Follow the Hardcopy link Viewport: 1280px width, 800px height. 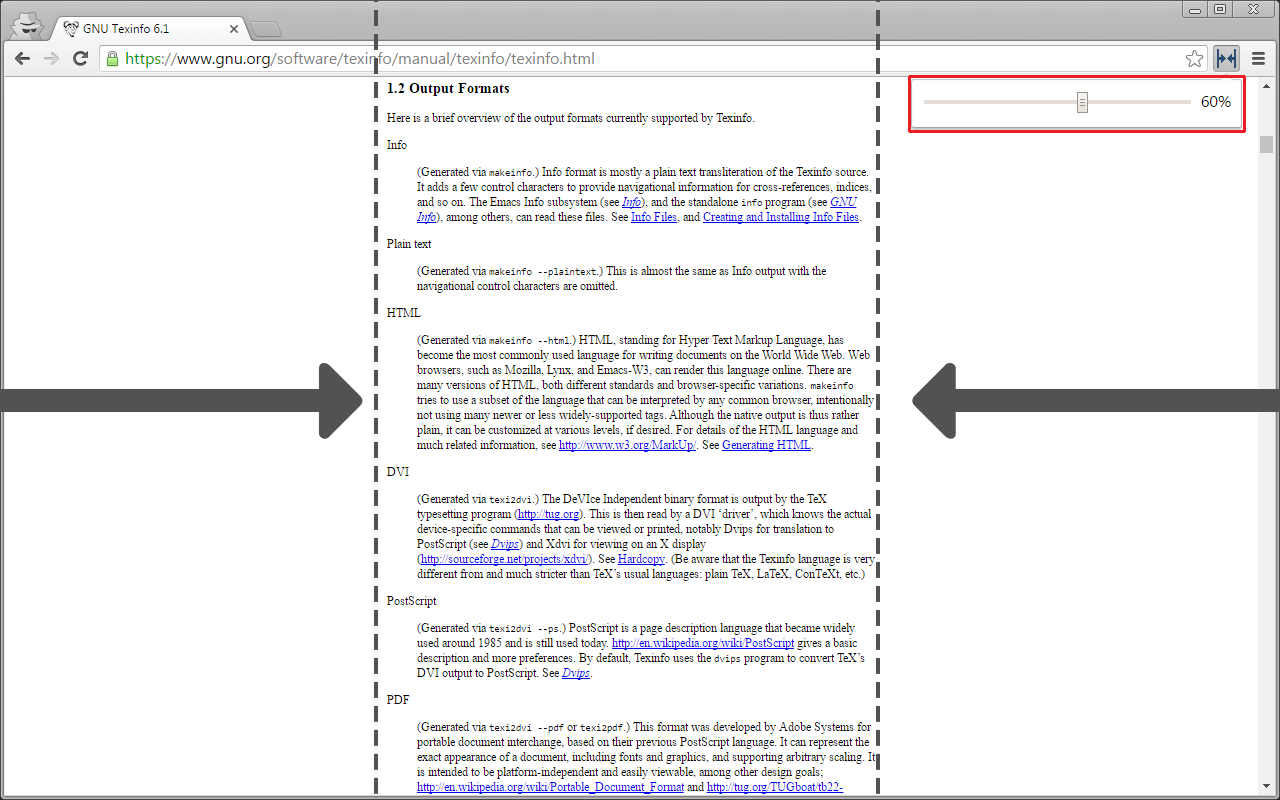639,559
